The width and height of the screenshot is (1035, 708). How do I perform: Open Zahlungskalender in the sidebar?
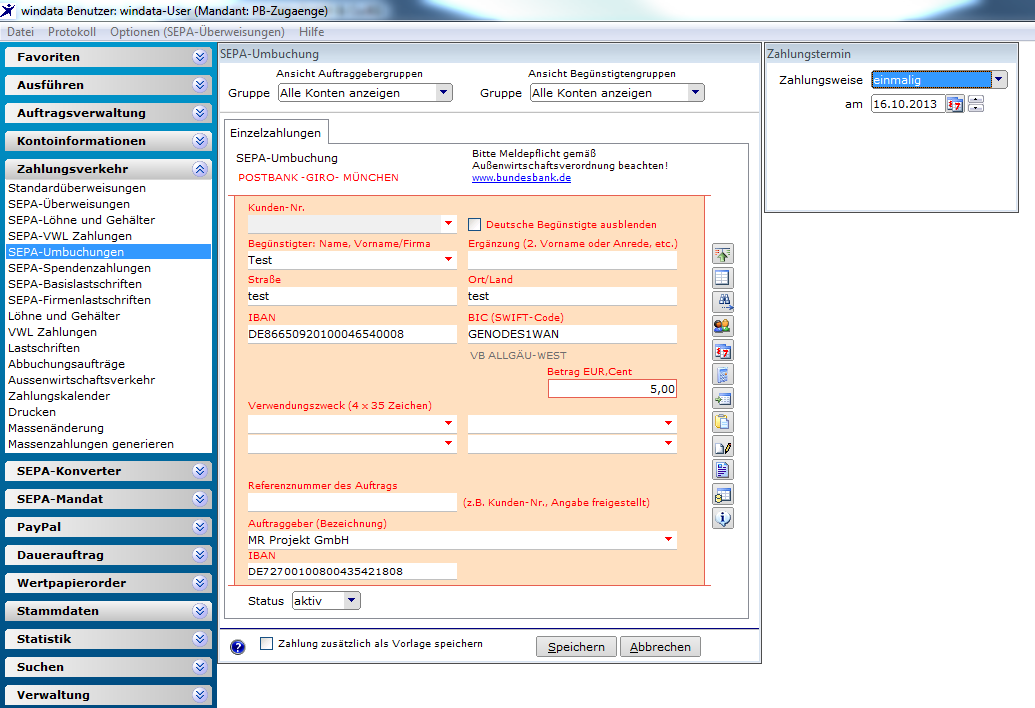[x=59, y=396]
